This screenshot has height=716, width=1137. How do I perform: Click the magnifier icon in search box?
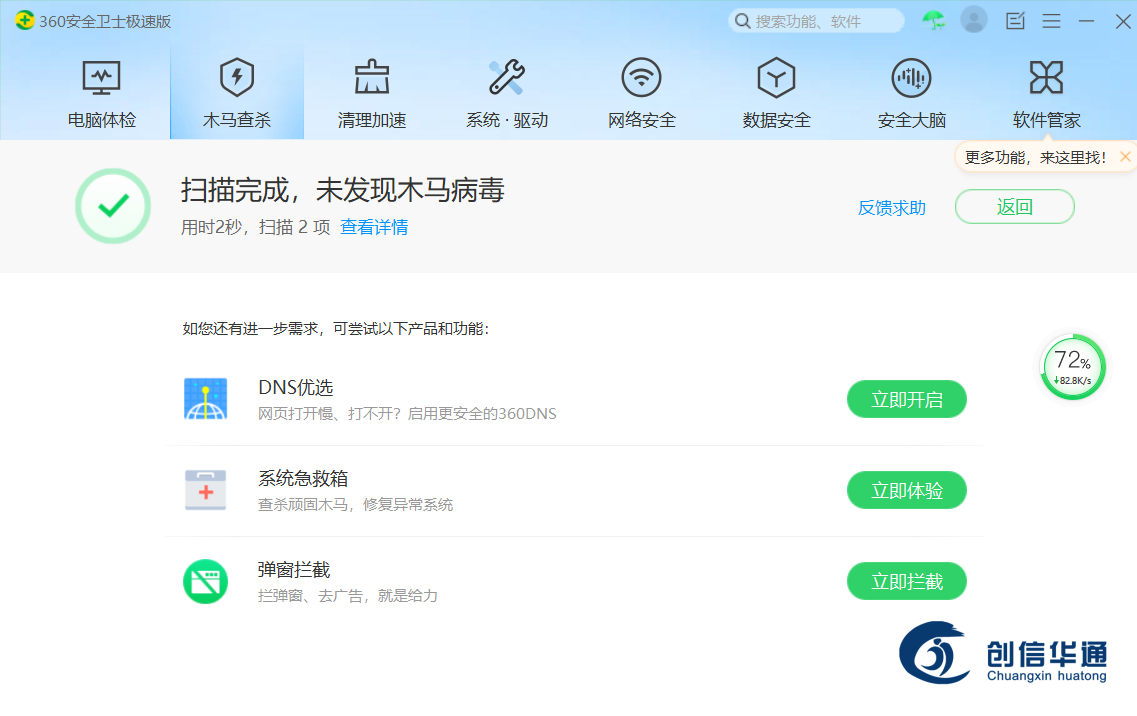click(x=742, y=21)
